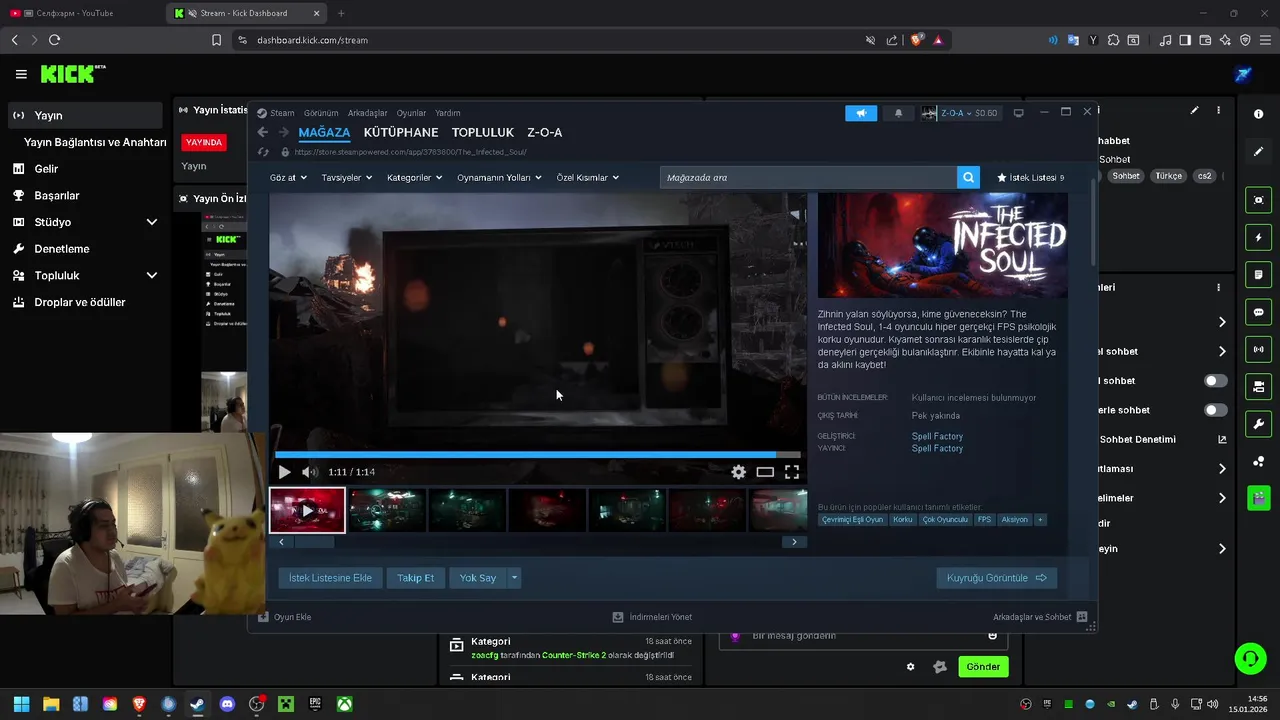
Task: Toggle the upper chat switch in Kick settings
Action: click(1215, 381)
